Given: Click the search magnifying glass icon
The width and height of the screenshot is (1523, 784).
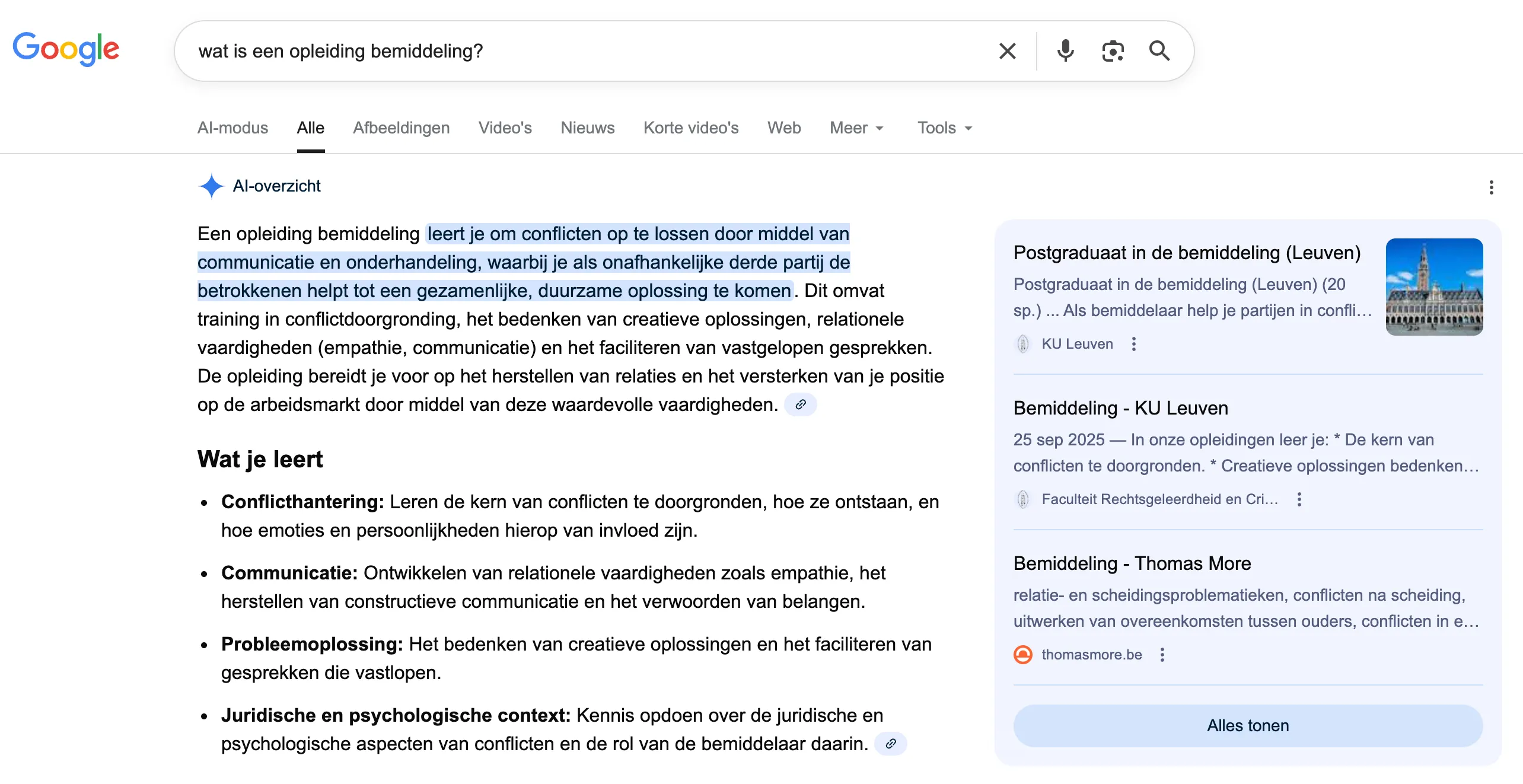Looking at the screenshot, I should (x=1159, y=50).
